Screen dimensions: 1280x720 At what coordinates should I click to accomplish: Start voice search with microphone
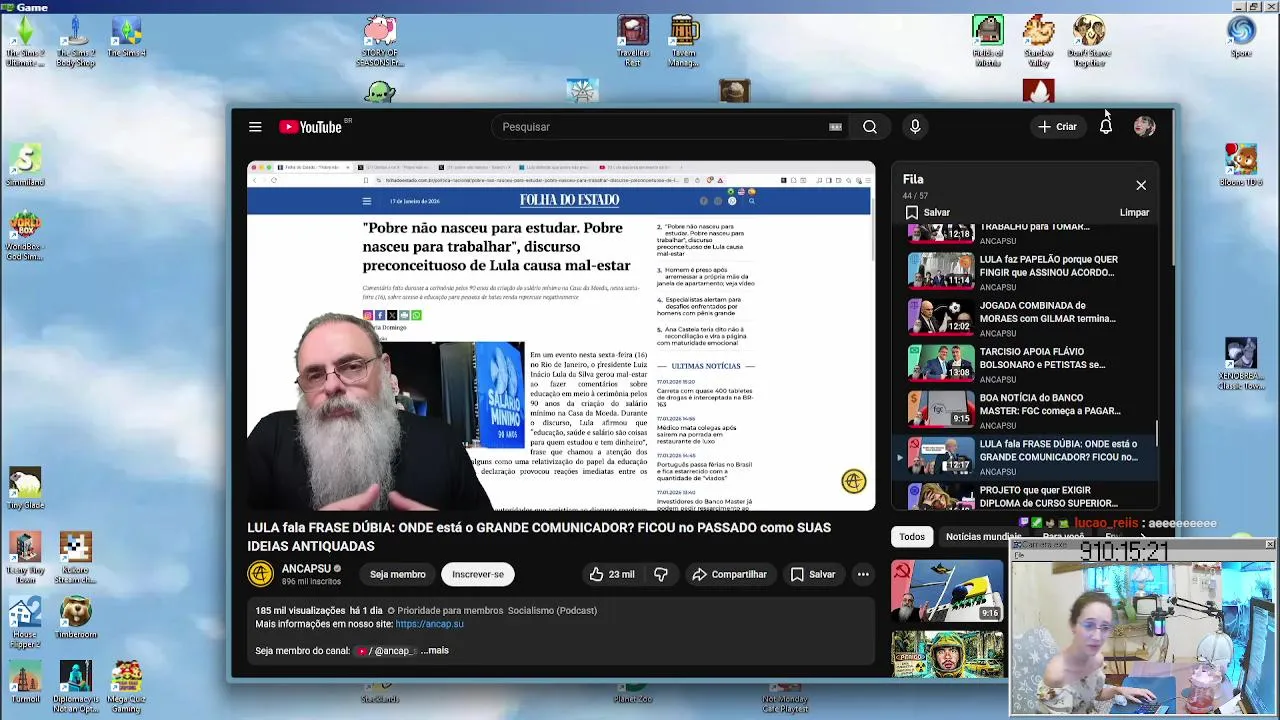coord(915,127)
